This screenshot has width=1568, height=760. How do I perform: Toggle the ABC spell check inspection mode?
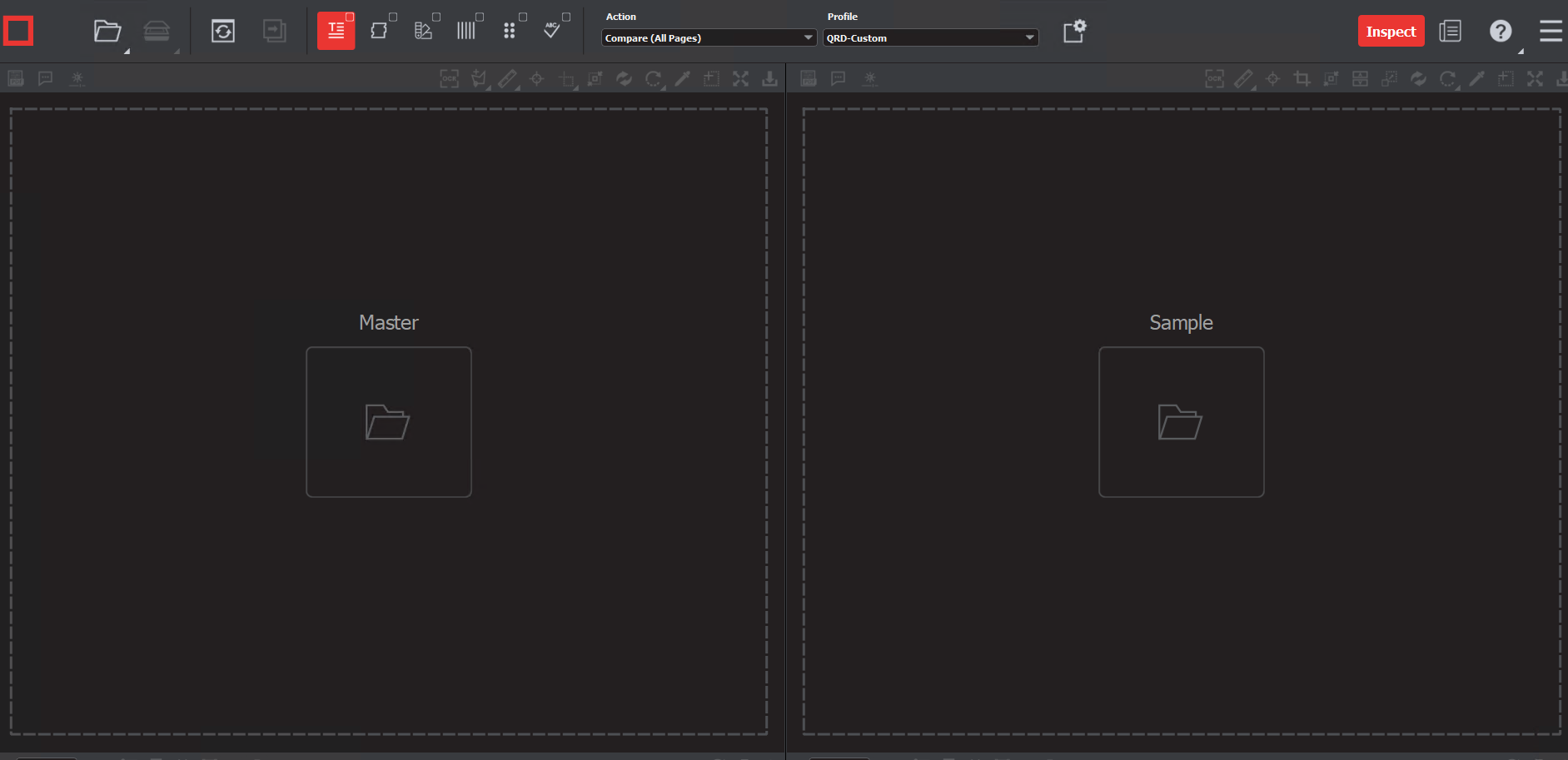[x=552, y=32]
